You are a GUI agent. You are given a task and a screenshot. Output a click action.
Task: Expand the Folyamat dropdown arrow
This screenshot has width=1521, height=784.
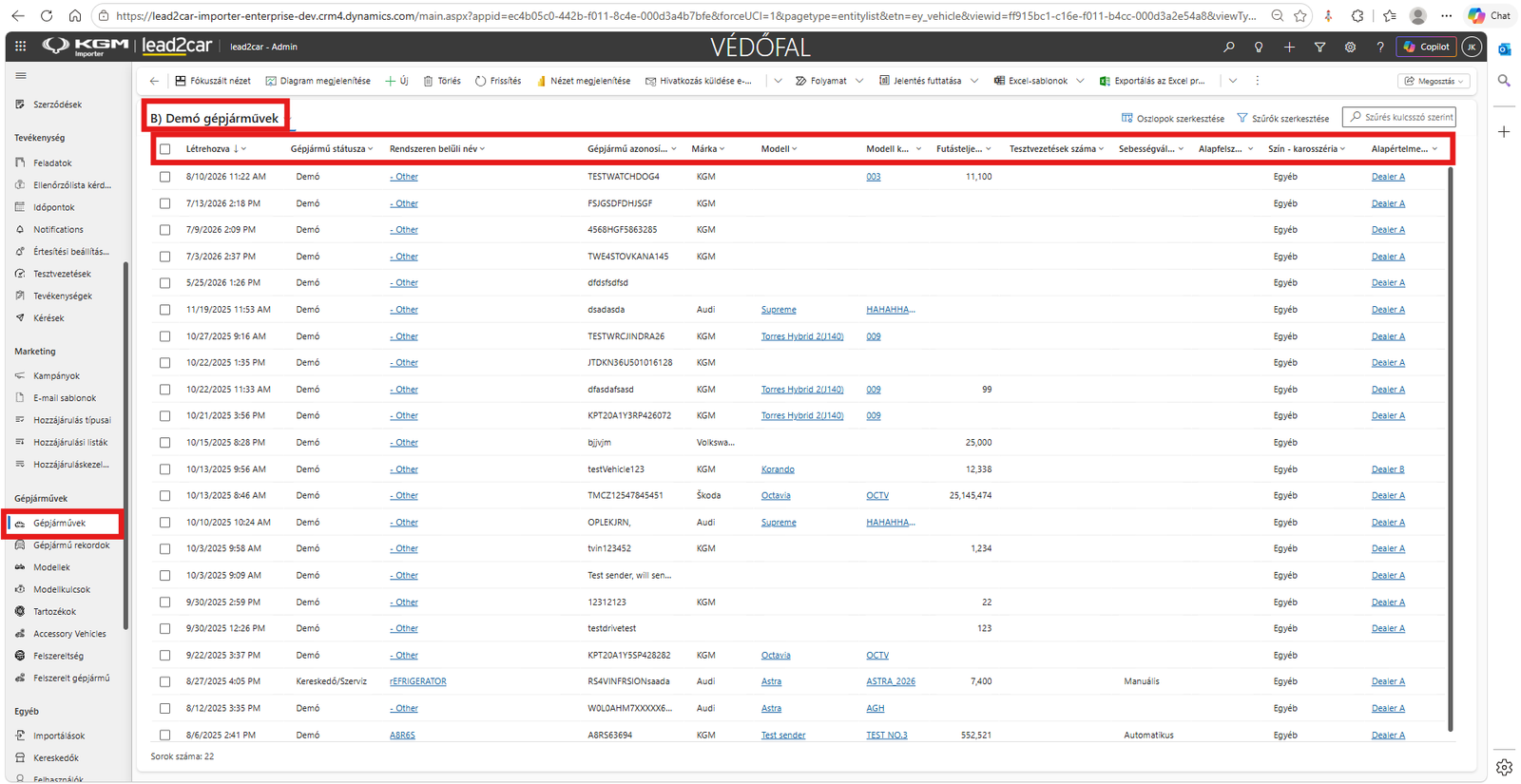859,81
